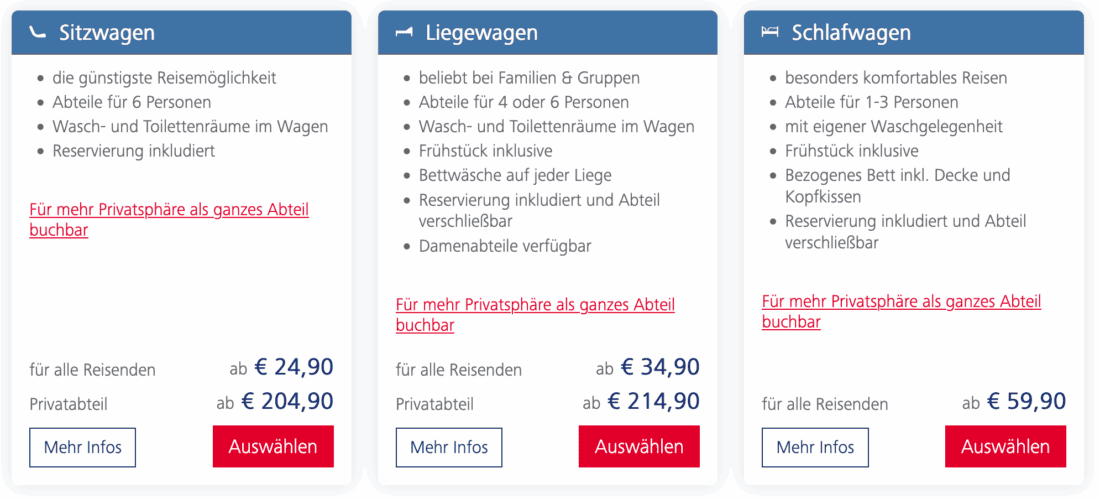Screen dimensions: 1100x499
Task: Click the € 214,90 Privatabteil price
Action: tap(653, 402)
